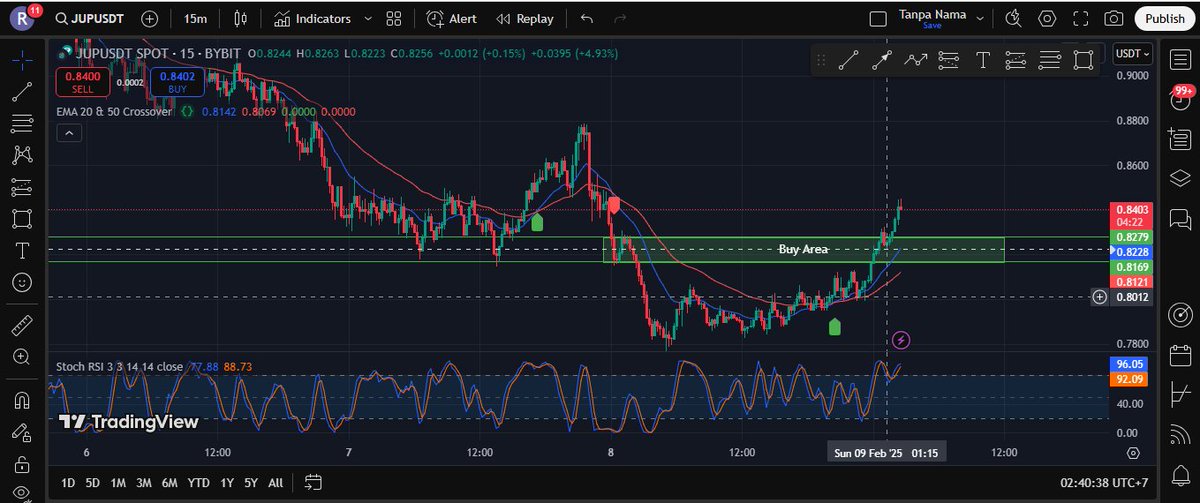
Task: Open the chats panel in right sidebar
Action: pyautogui.click(x=1179, y=218)
